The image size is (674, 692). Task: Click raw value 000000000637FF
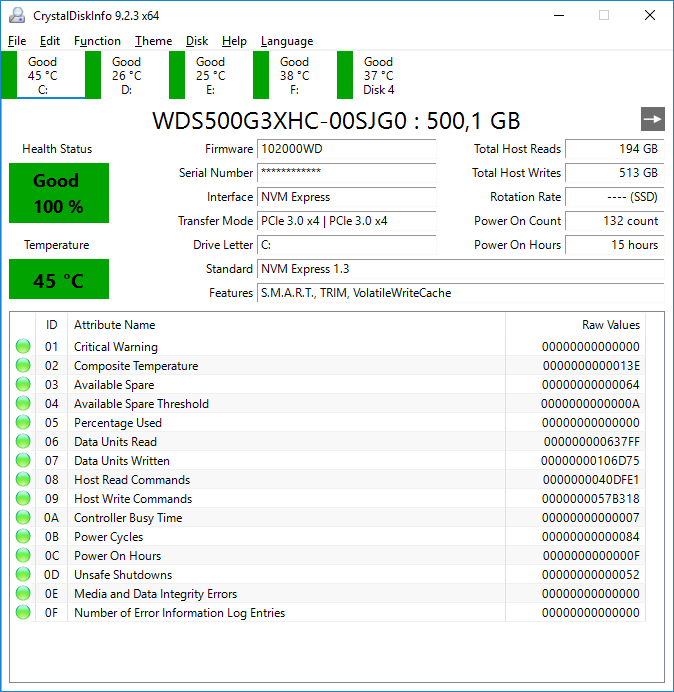pos(591,441)
